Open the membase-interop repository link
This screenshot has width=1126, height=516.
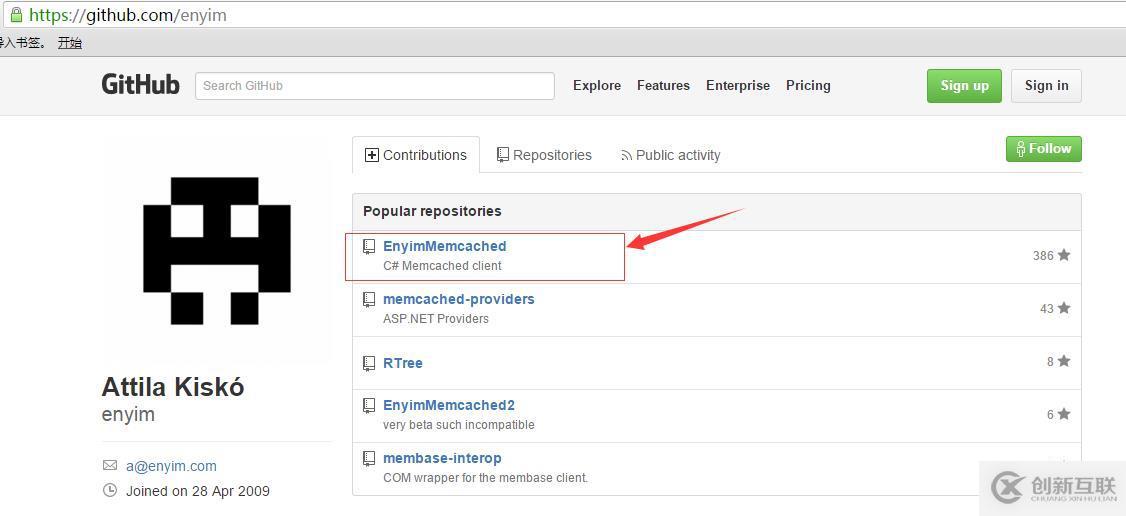click(x=442, y=458)
